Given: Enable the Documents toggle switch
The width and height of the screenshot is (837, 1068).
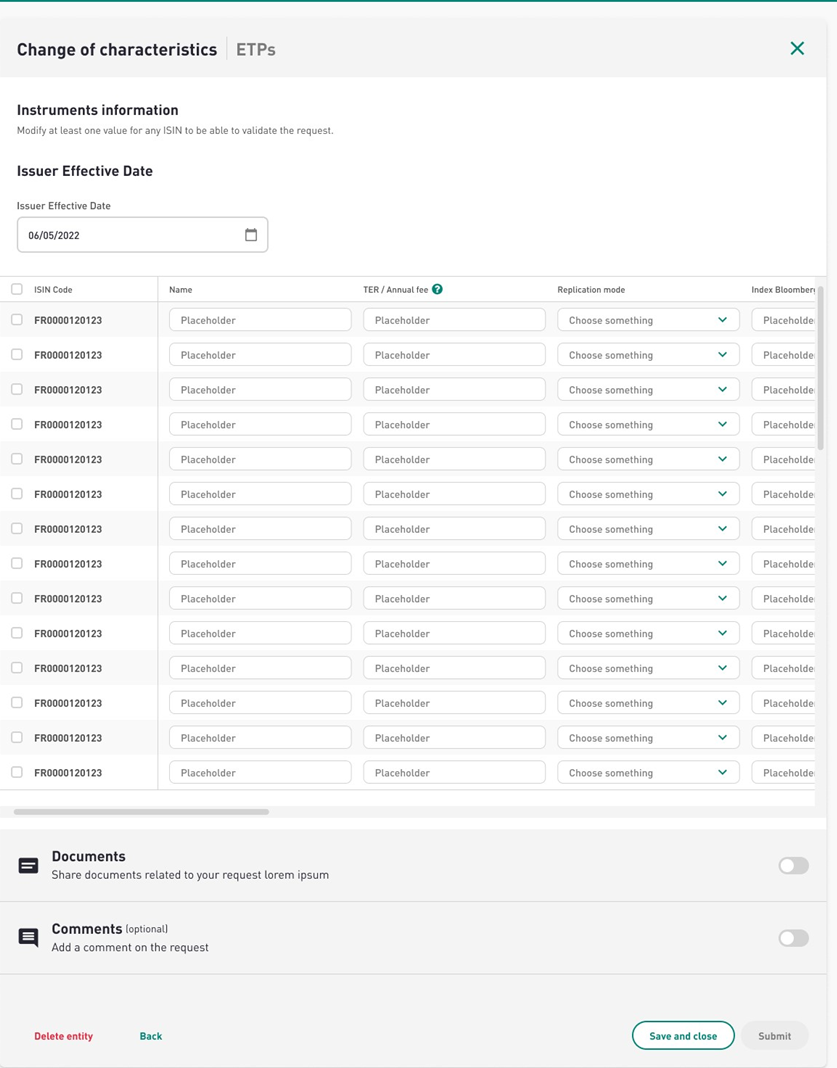Looking at the screenshot, I should (x=793, y=865).
